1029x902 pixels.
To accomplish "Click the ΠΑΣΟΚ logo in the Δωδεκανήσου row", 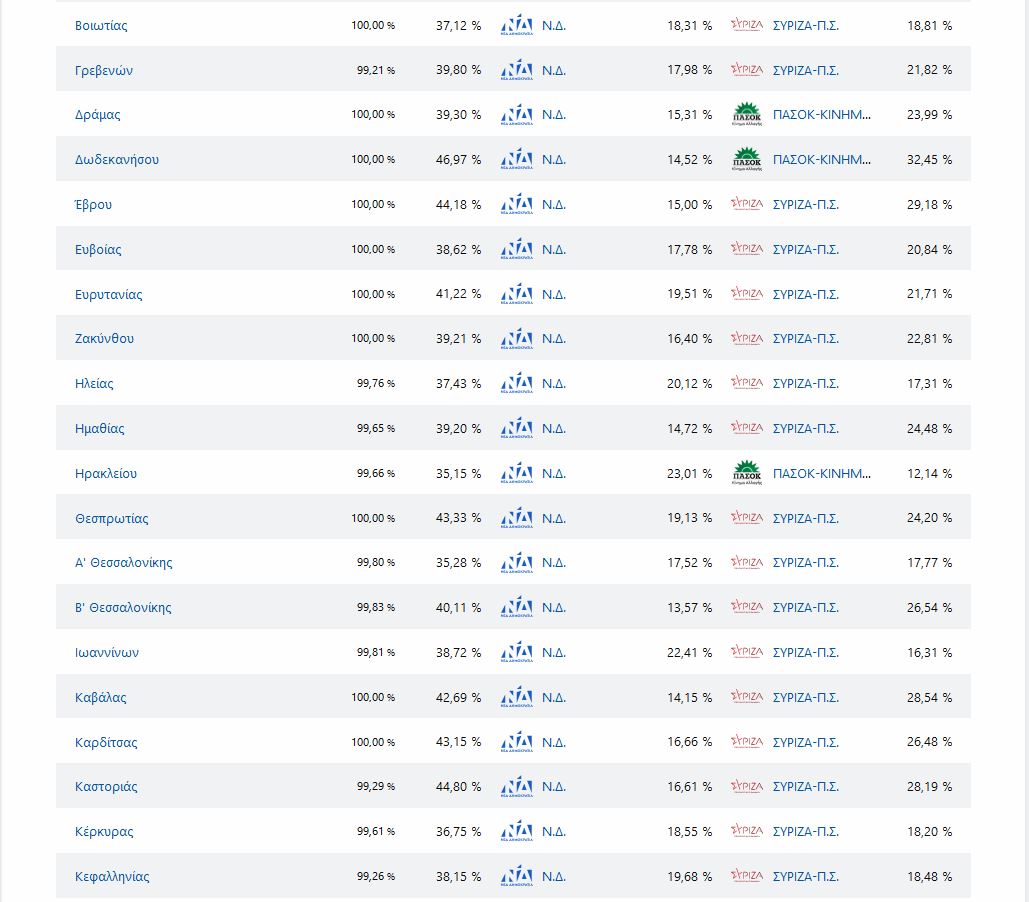I will (x=747, y=160).
